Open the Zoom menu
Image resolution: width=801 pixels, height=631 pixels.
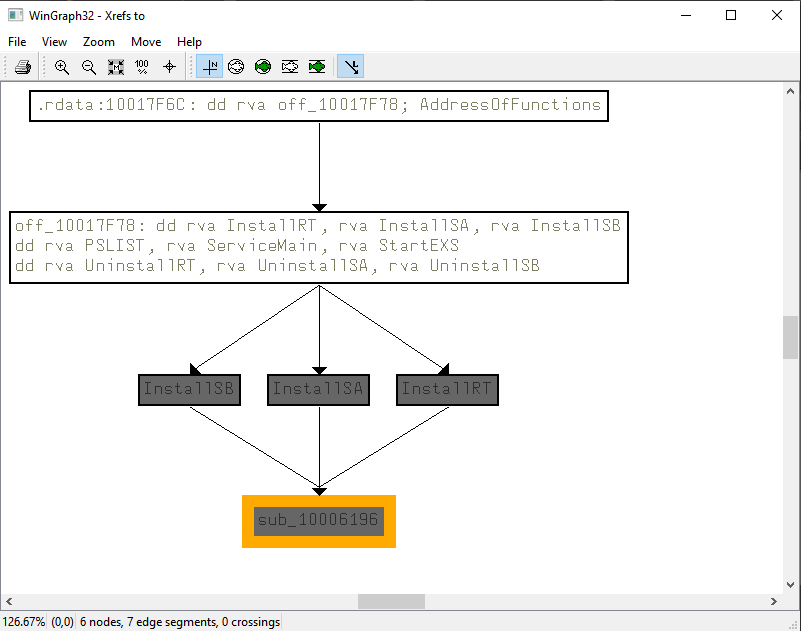click(99, 42)
